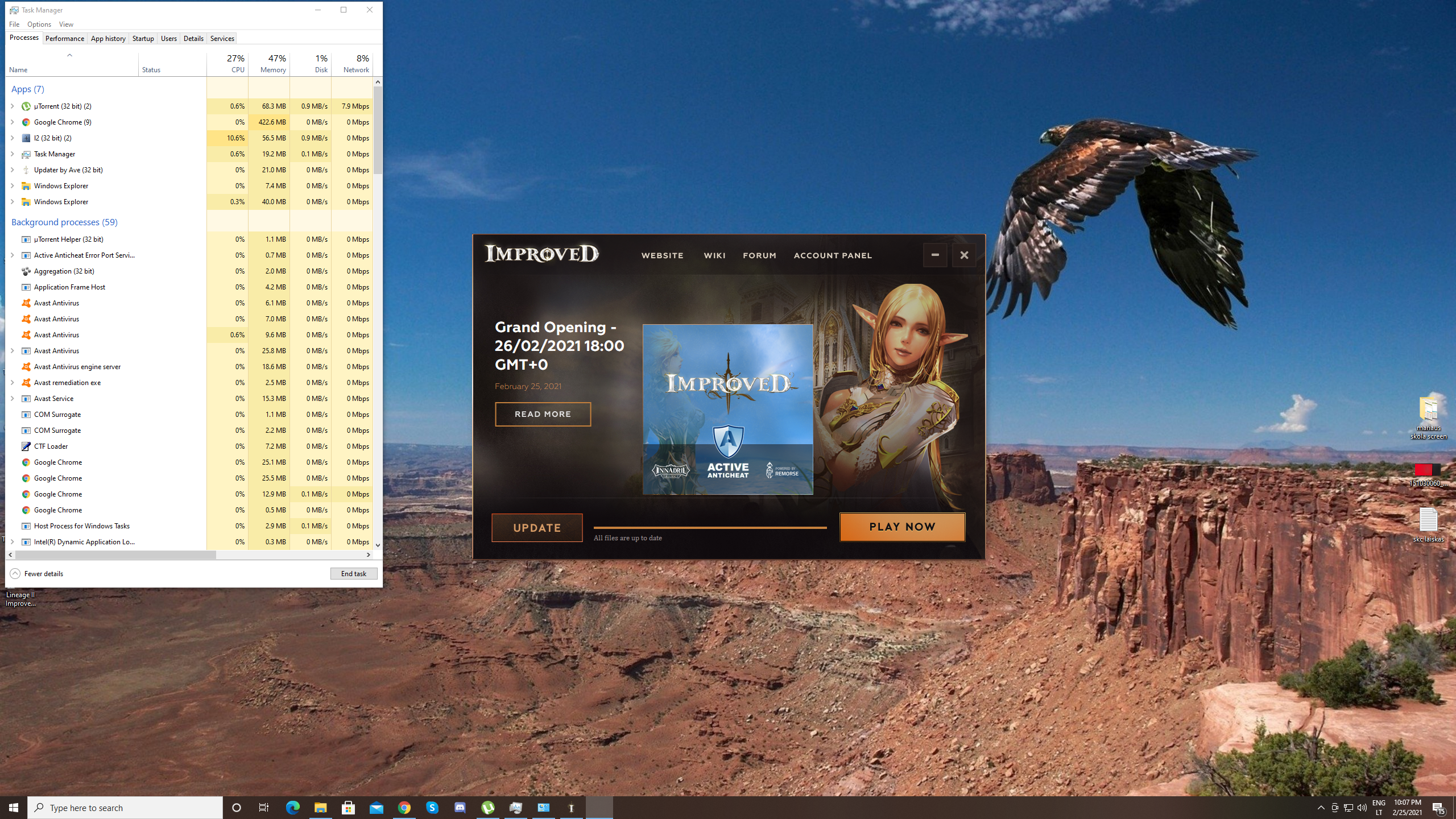Click the Microsoft Edge taskbar icon
Screen dimensions: 1456x819
click(292, 808)
